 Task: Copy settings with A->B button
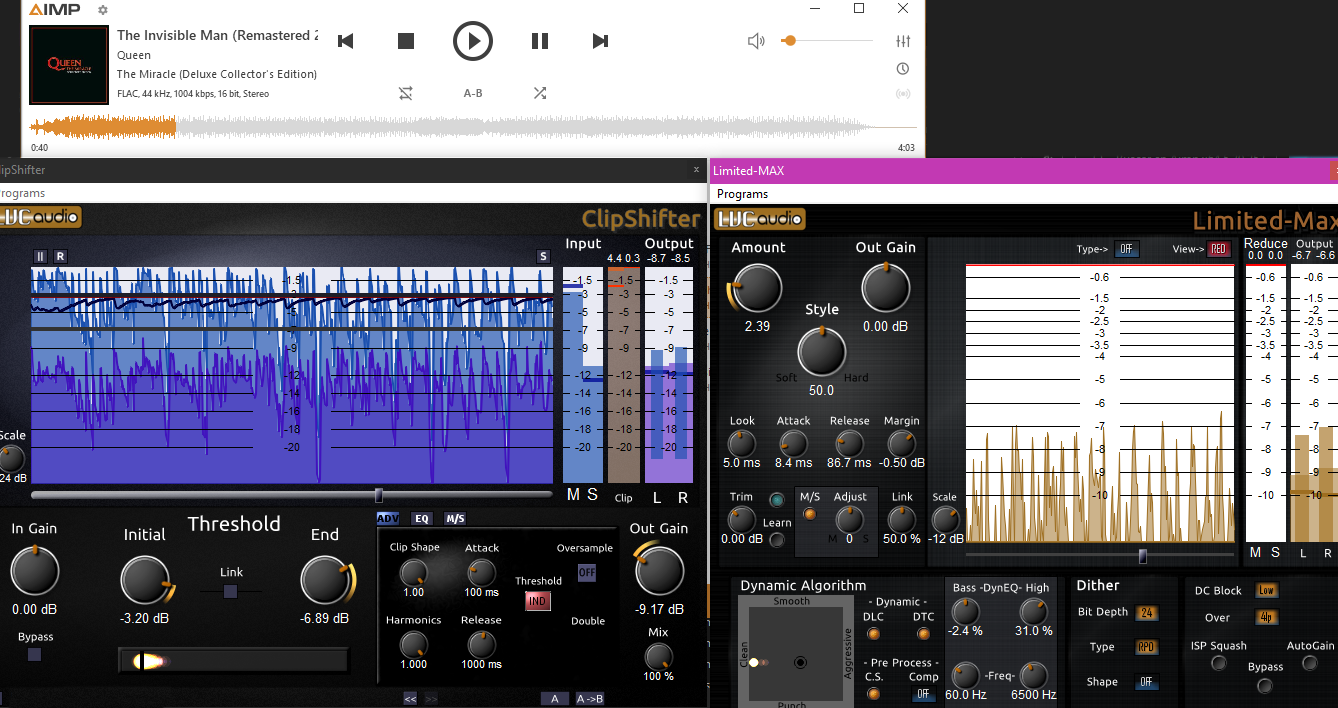pos(590,698)
